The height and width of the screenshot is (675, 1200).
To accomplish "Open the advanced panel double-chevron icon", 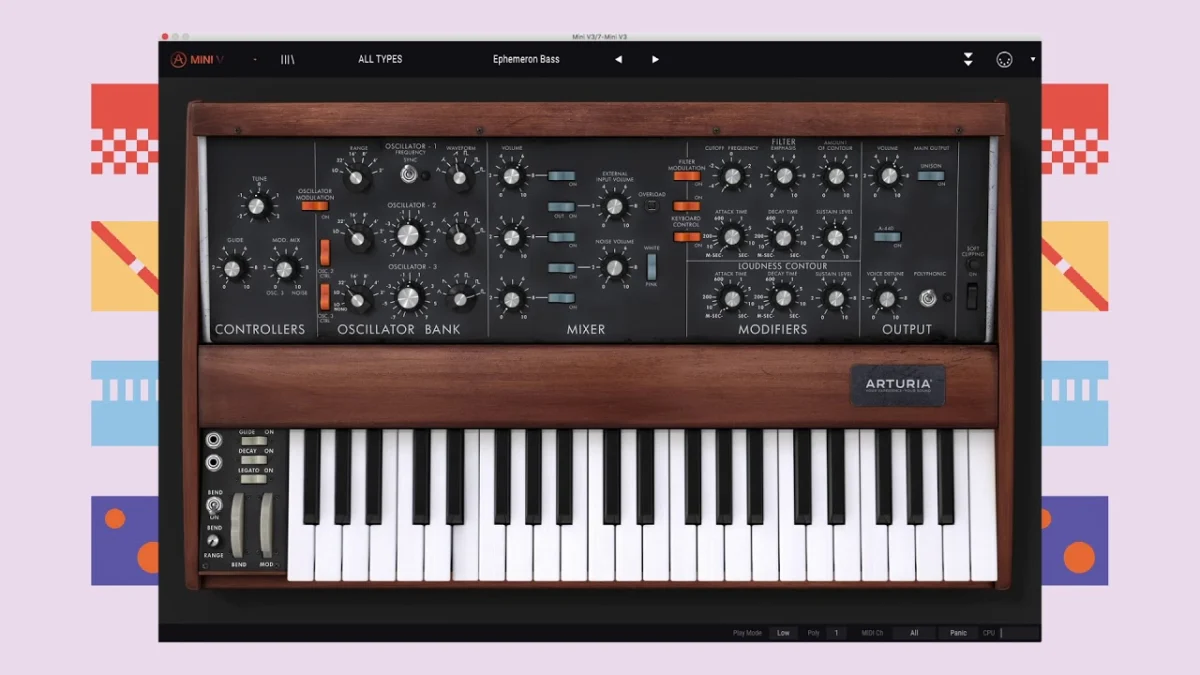I will coord(968,60).
